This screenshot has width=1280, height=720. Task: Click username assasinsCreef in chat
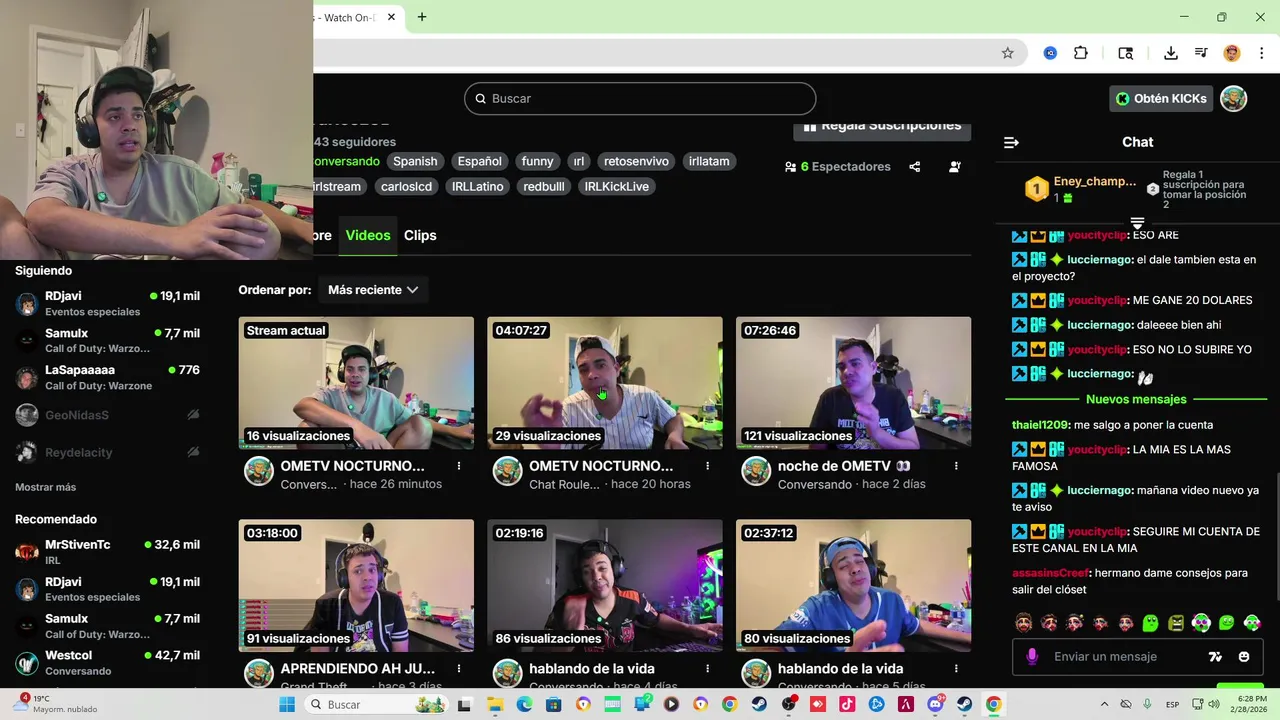tap(1050, 573)
